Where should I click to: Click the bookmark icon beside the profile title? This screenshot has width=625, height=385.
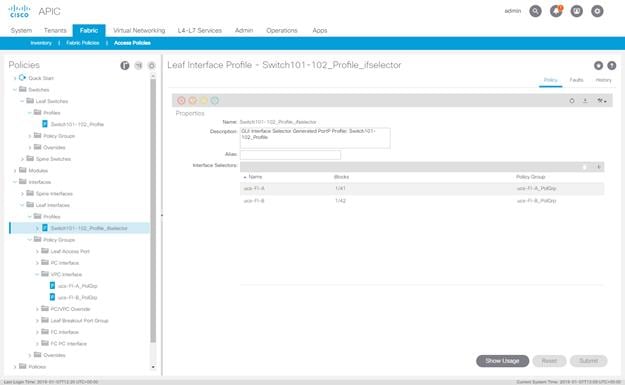(598, 65)
